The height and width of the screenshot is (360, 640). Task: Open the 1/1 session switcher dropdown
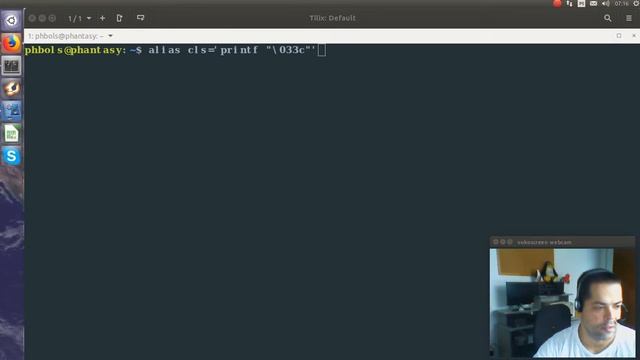(x=80, y=18)
